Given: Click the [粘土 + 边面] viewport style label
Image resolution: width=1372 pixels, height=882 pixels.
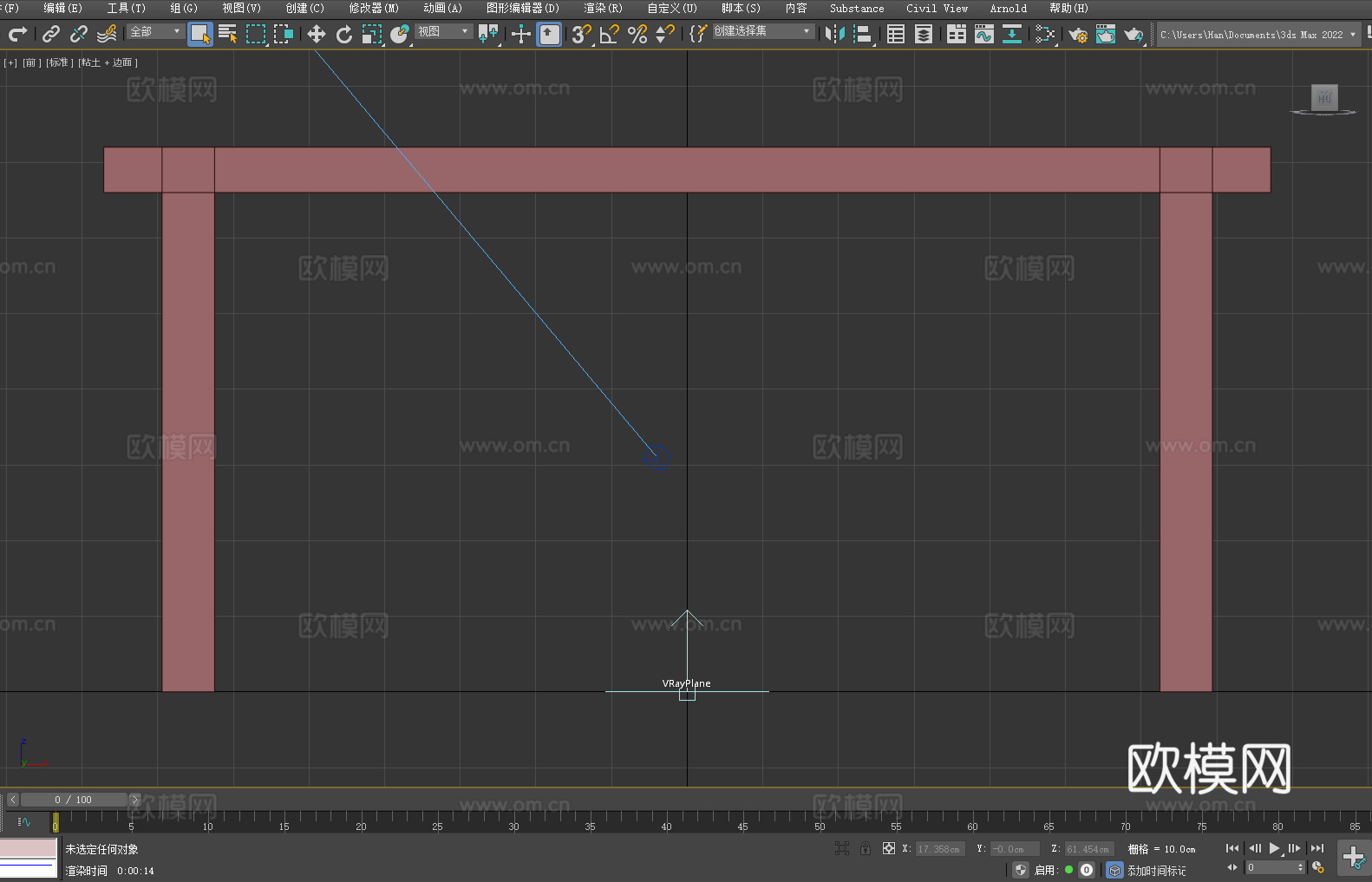Looking at the screenshot, I should click(108, 62).
